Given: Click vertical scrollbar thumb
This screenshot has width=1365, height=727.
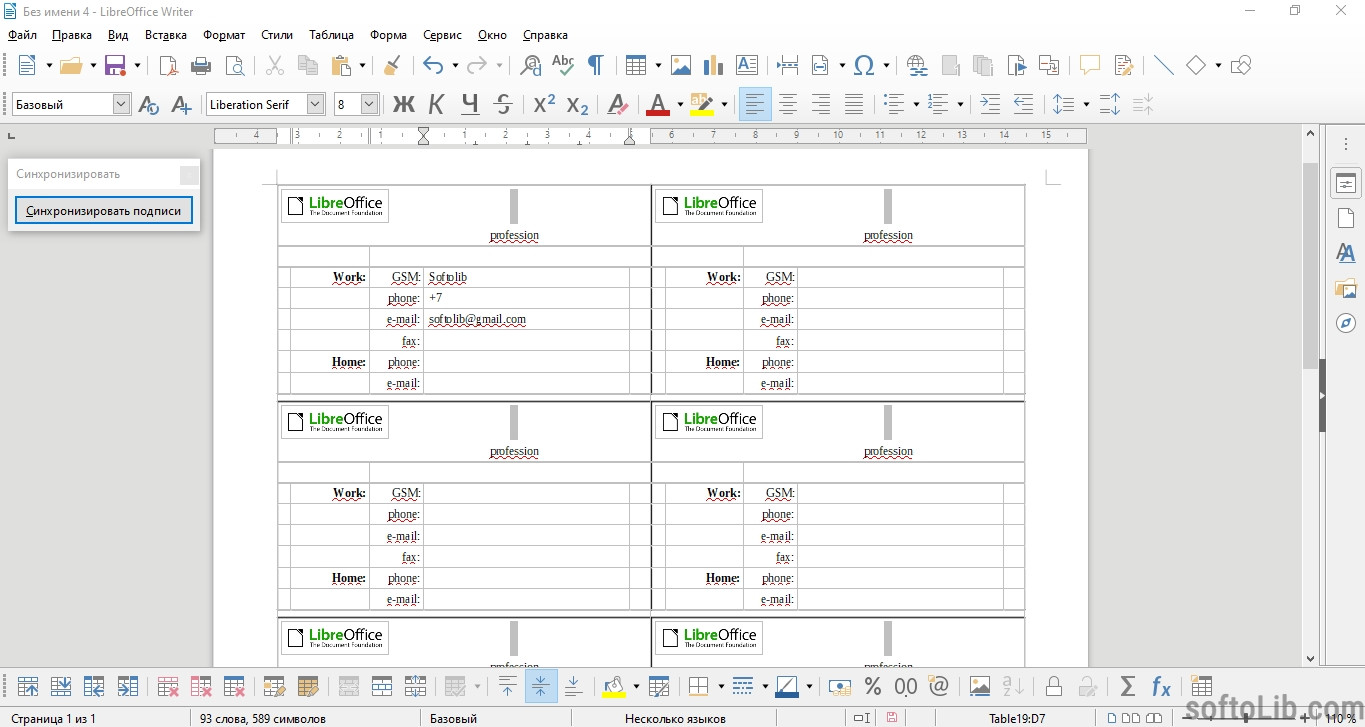Looking at the screenshot, I should pyautogui.click(x=1310, y=265).
